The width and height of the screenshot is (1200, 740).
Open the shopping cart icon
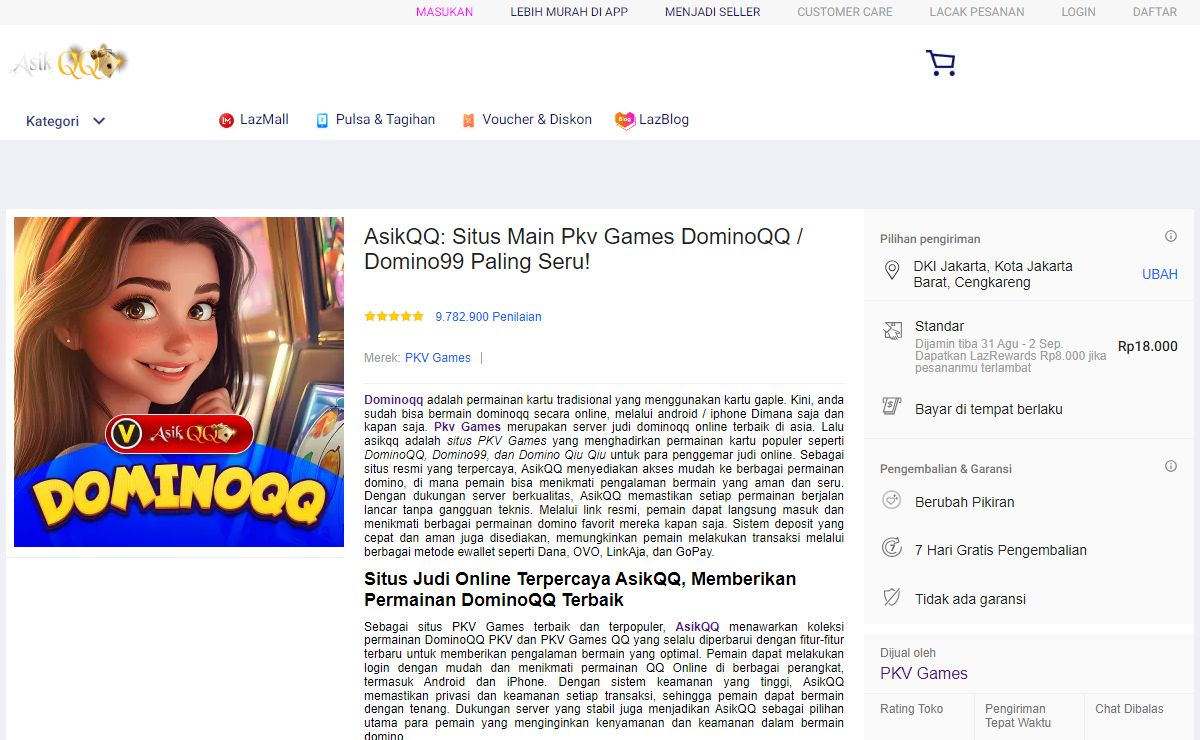tap(940, 63)
